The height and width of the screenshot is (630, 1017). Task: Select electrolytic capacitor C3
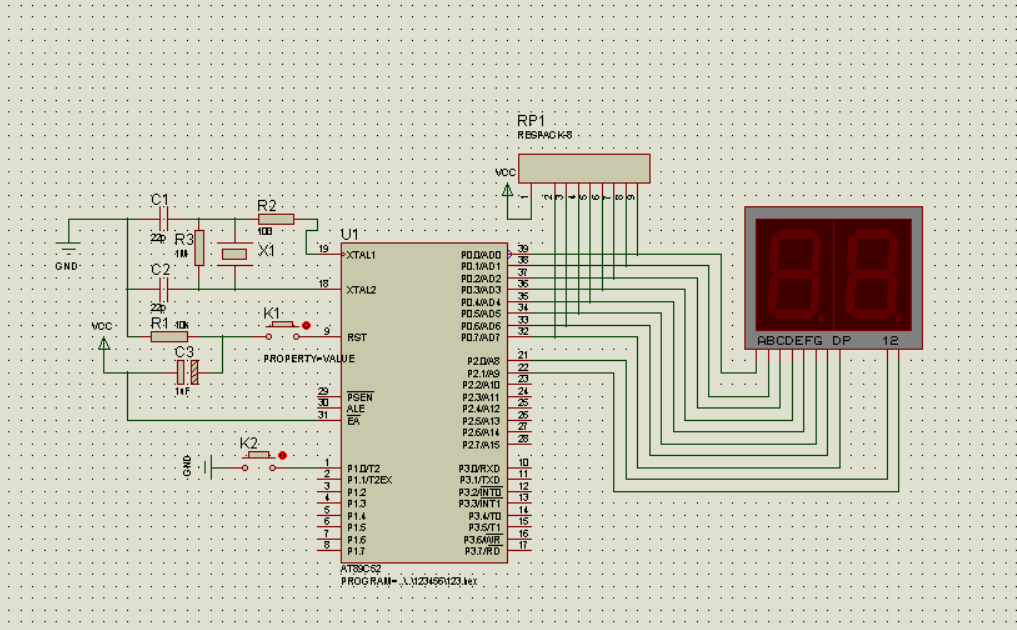187,372
